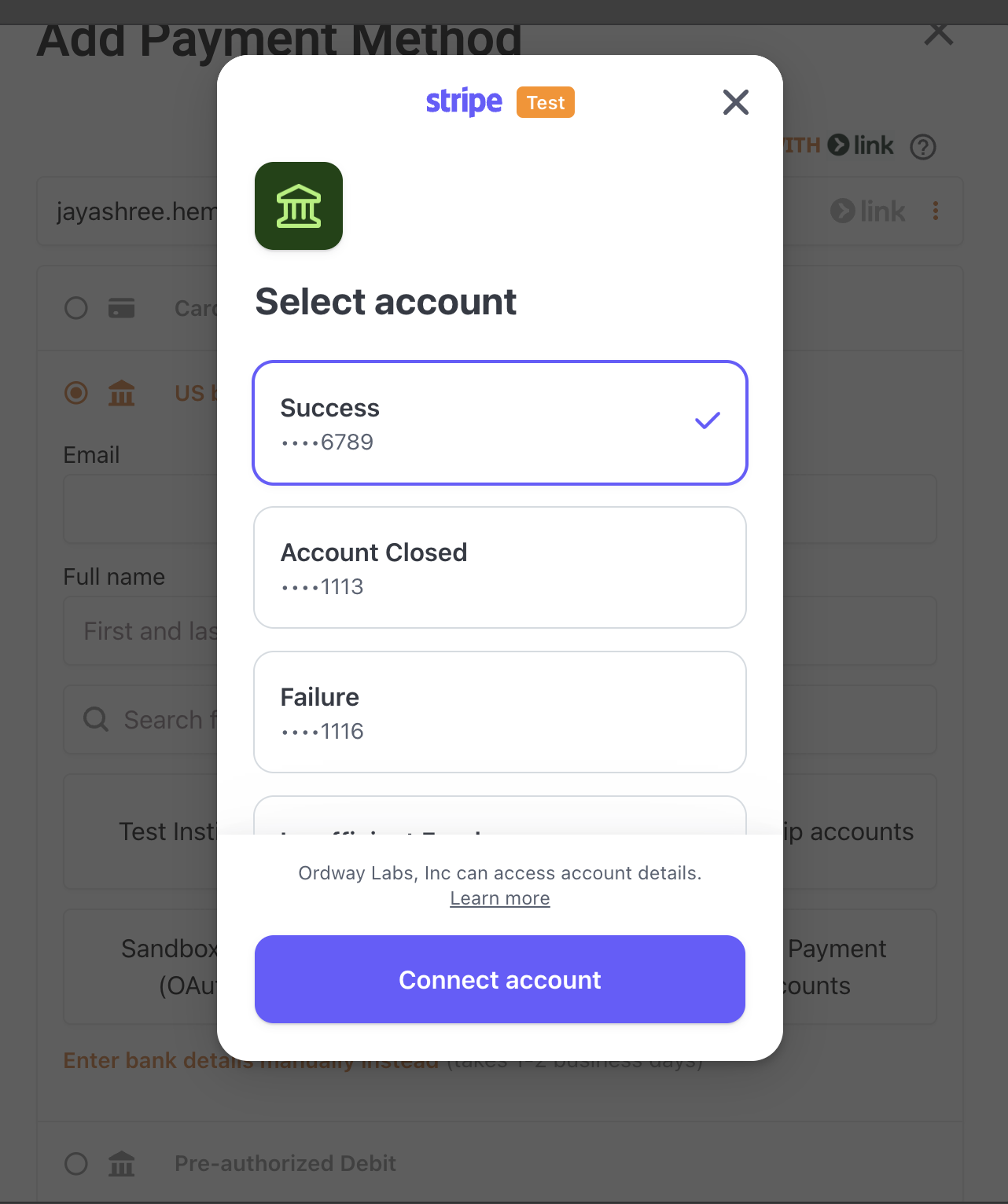Close the Add Payment Method window
Viewport: 1008px width, 1204px height.
coord(939,33)
